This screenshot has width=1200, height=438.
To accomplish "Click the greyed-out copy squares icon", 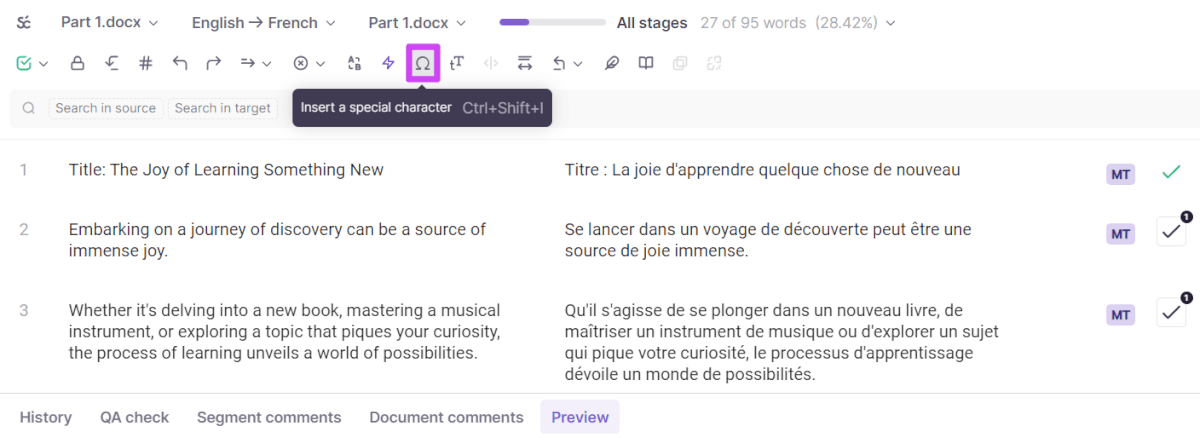I will (680, 63).
